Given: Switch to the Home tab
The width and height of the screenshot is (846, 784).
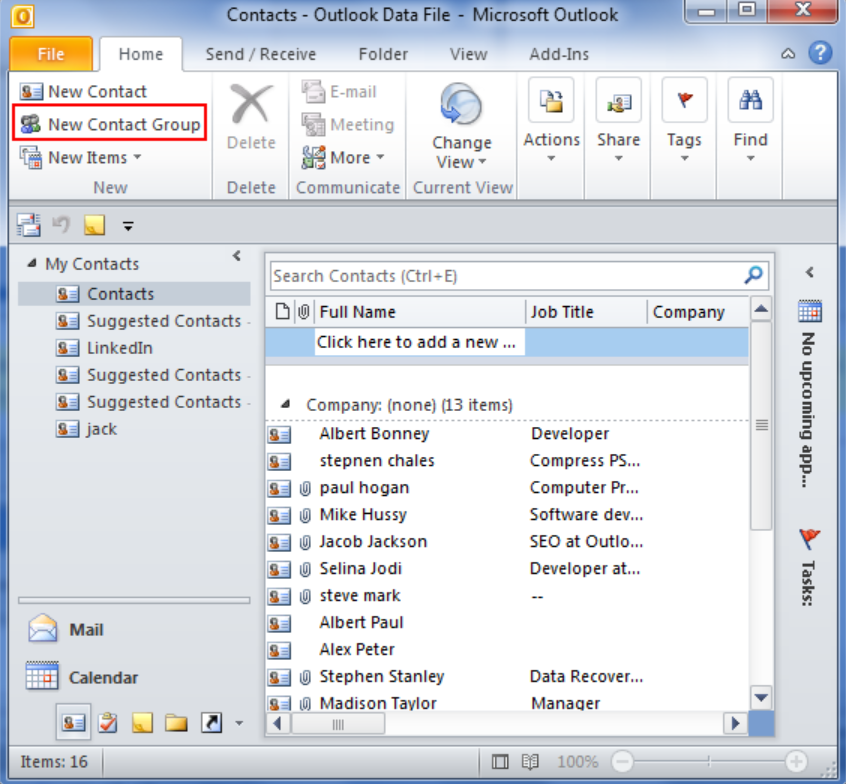Looking at the screenshot, I should click(x=141, y=54).
